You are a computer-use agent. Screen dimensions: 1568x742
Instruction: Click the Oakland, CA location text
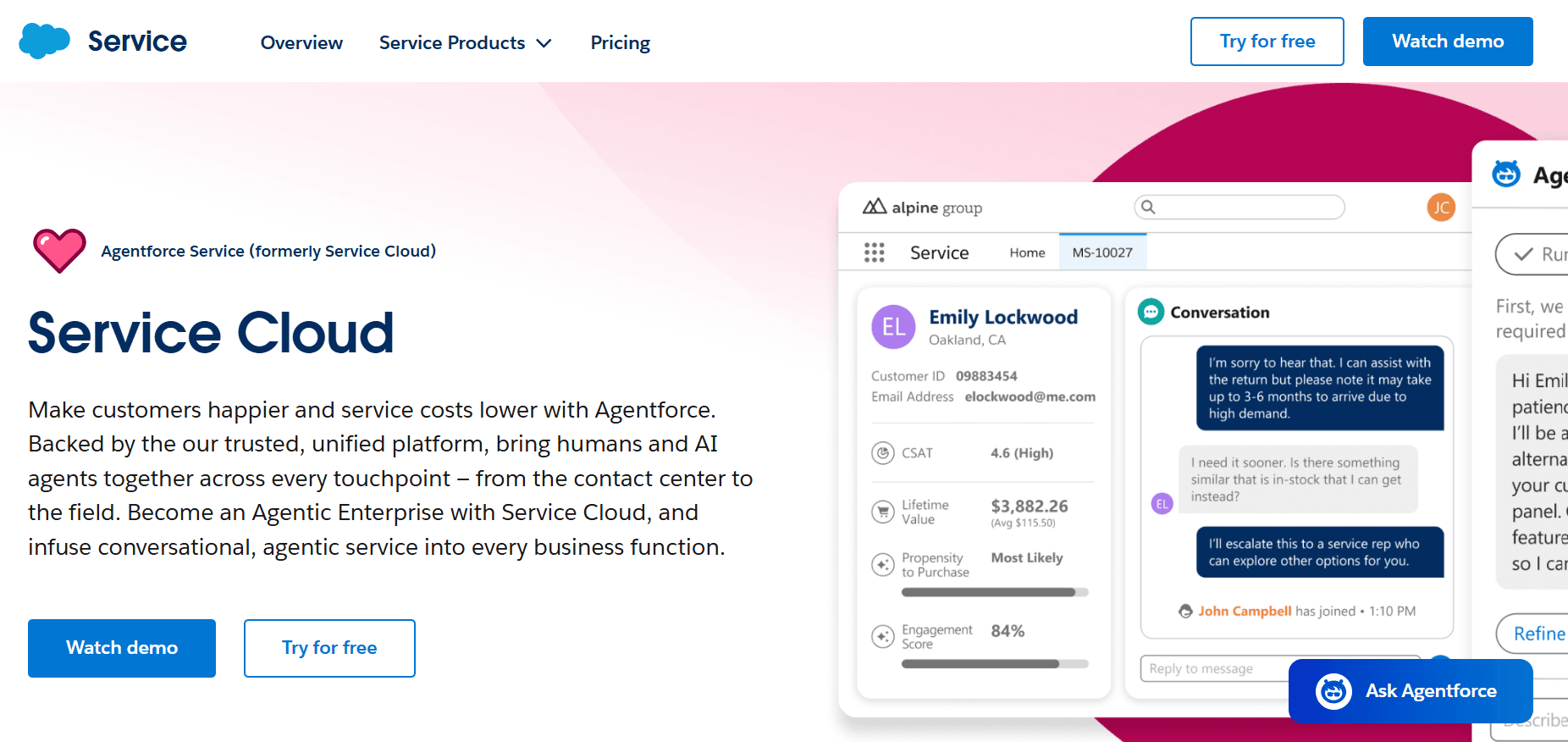point(967,340)
